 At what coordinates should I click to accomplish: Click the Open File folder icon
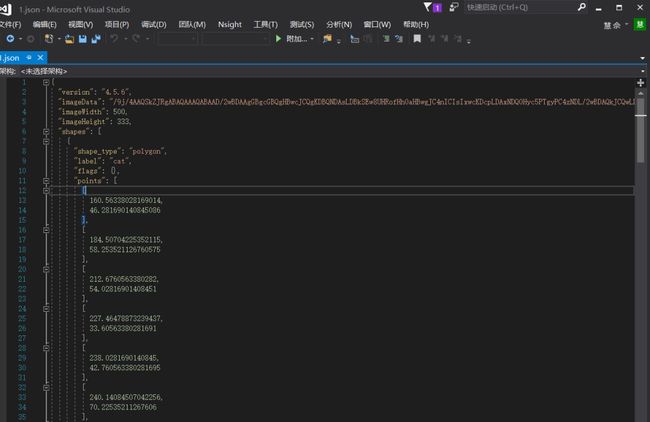point(69,39)
